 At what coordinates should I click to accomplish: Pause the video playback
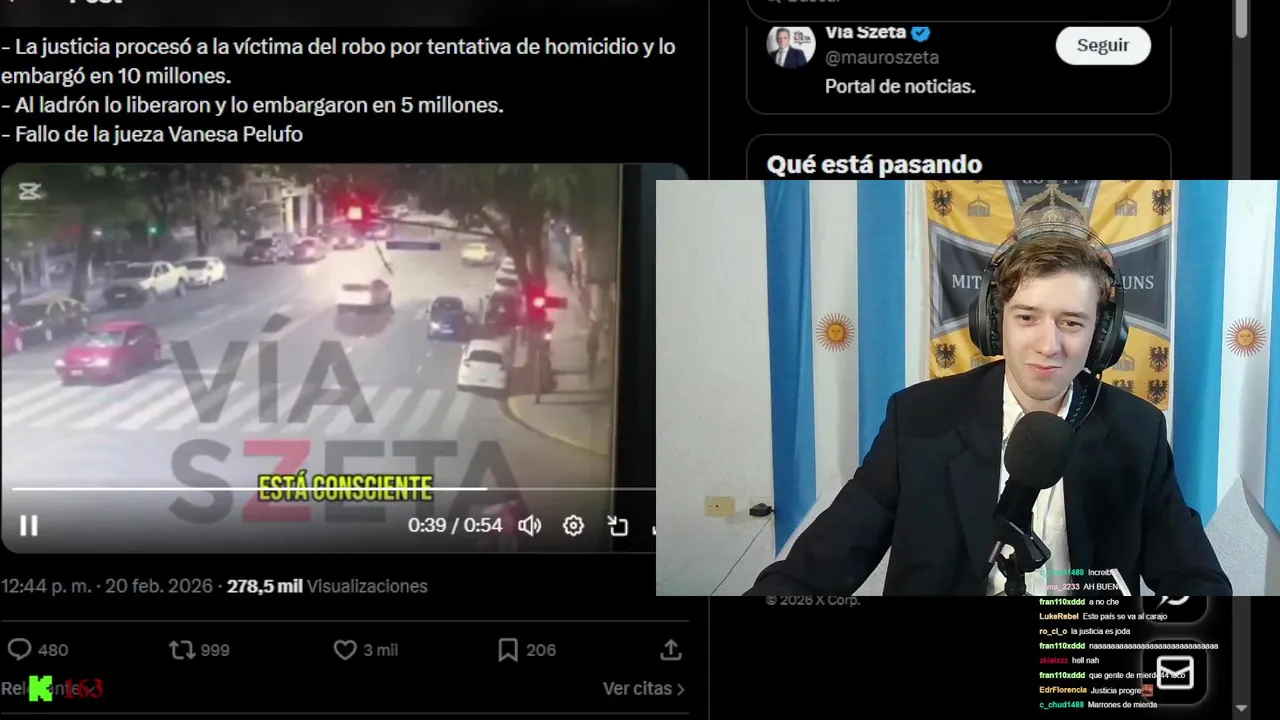coord(29,525)
